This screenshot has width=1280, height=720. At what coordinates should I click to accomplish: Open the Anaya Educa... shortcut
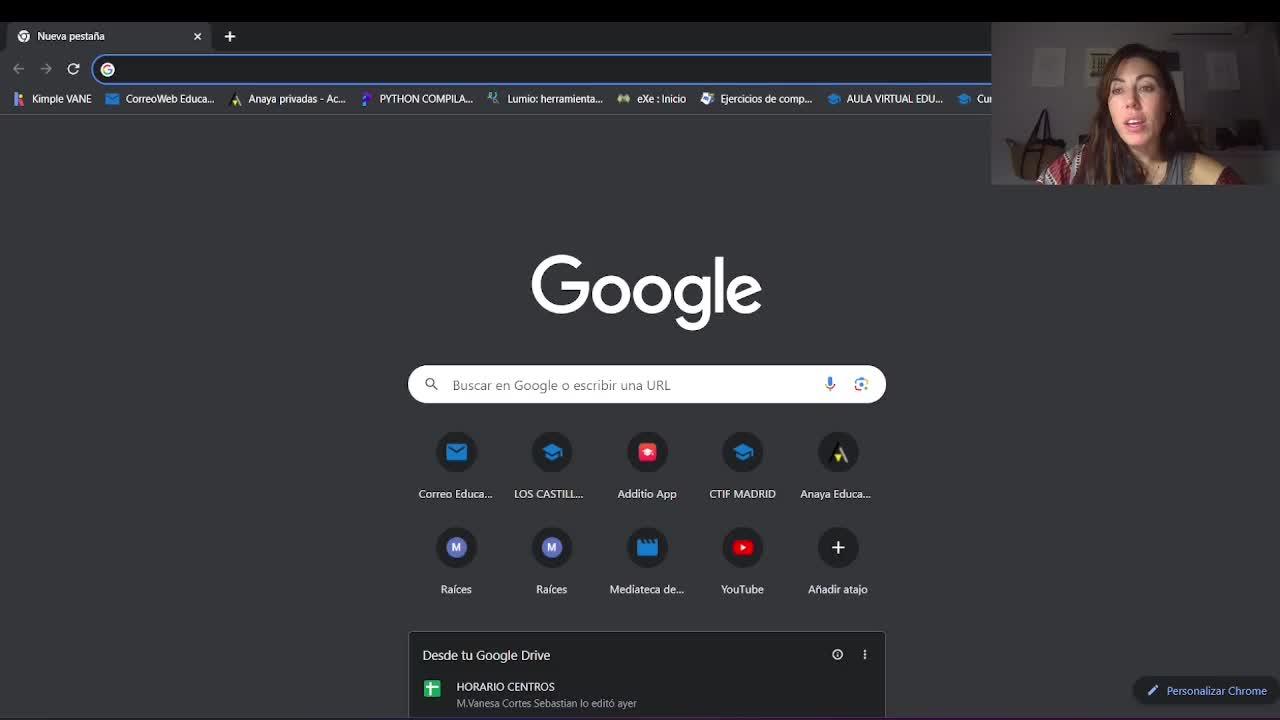[838, 465]
